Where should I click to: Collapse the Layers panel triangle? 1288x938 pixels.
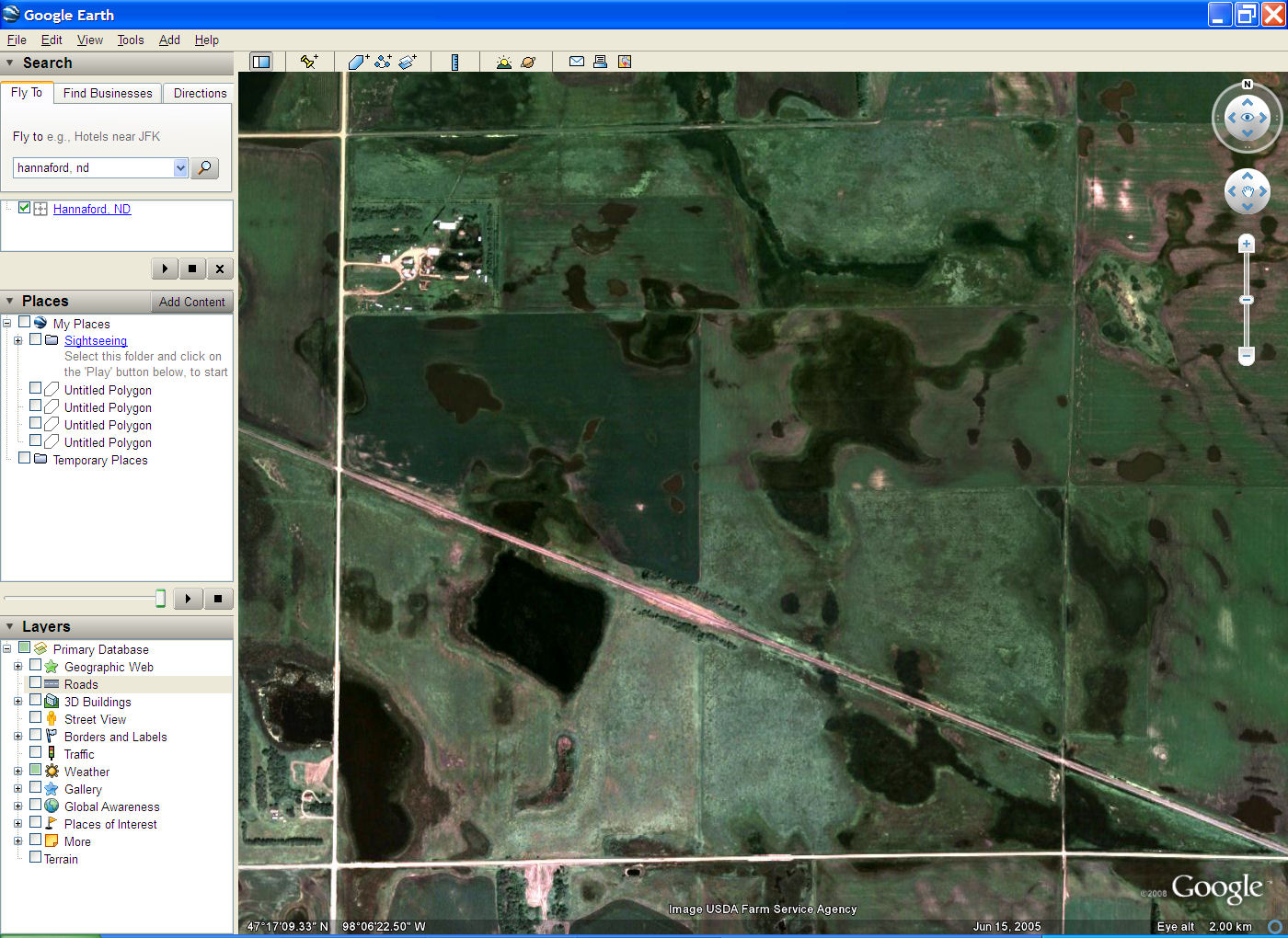(10, 627)
